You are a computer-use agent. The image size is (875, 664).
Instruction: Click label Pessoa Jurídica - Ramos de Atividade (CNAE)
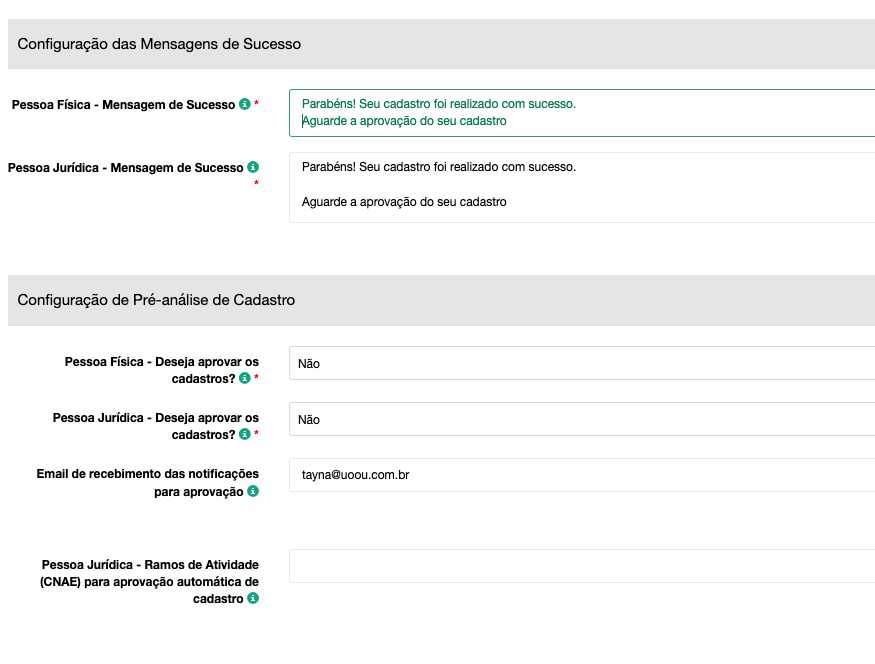[x=150, y=581]
